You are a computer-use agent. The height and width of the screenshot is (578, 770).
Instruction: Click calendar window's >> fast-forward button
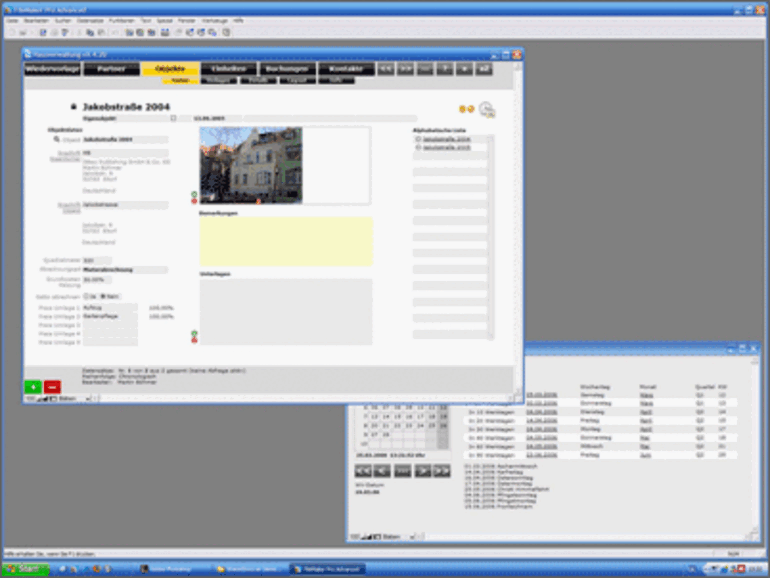pyautogui.click(x=441, y=471)
